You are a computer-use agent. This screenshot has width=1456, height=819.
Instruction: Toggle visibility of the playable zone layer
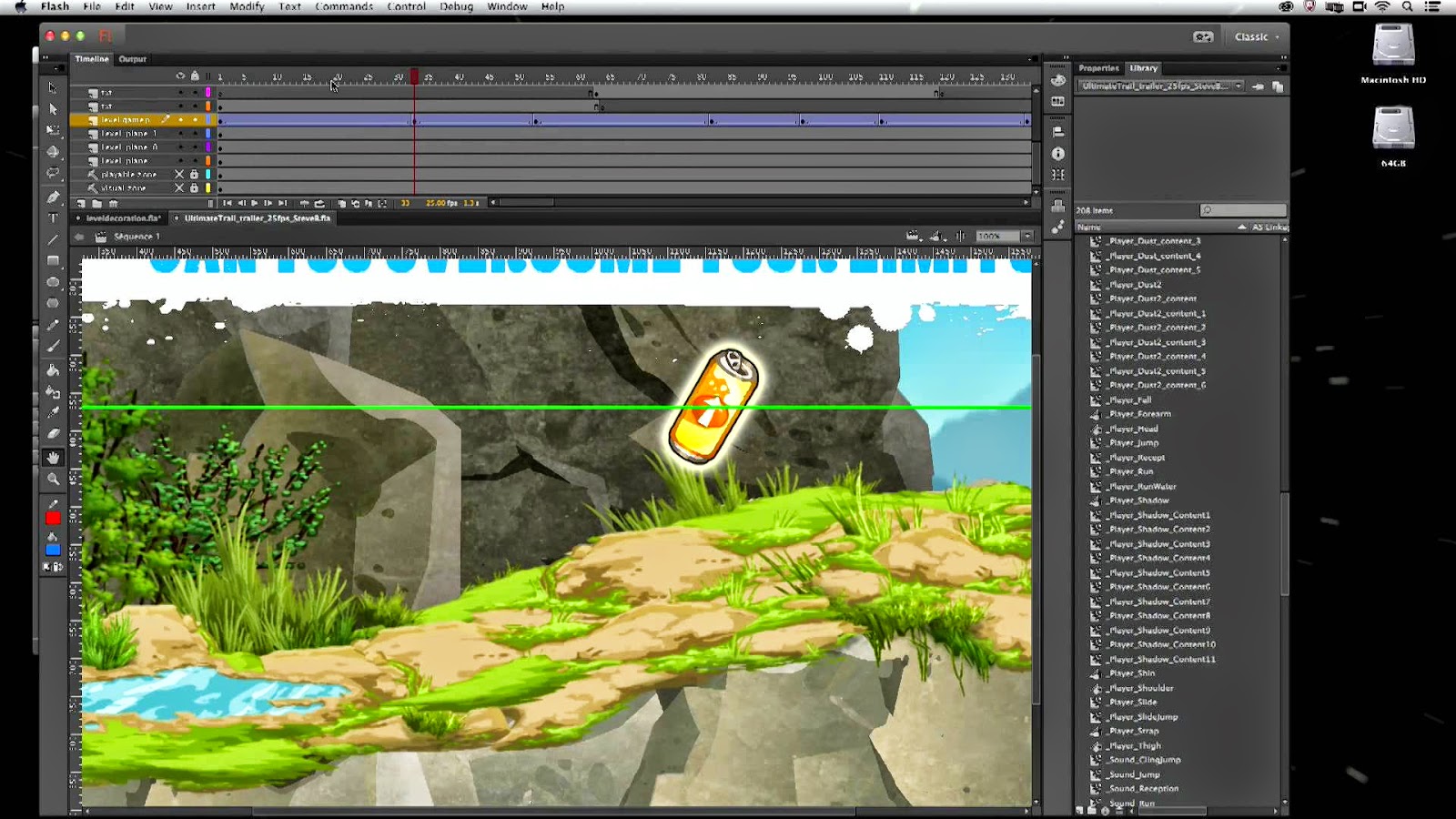[179, 174]
